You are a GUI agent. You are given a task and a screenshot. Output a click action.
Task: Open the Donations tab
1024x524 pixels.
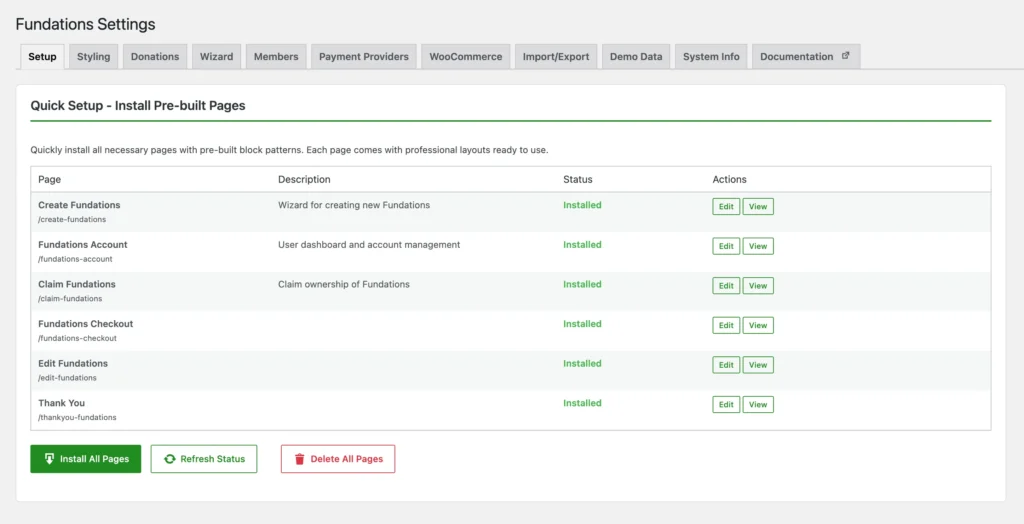coord(155,56)
